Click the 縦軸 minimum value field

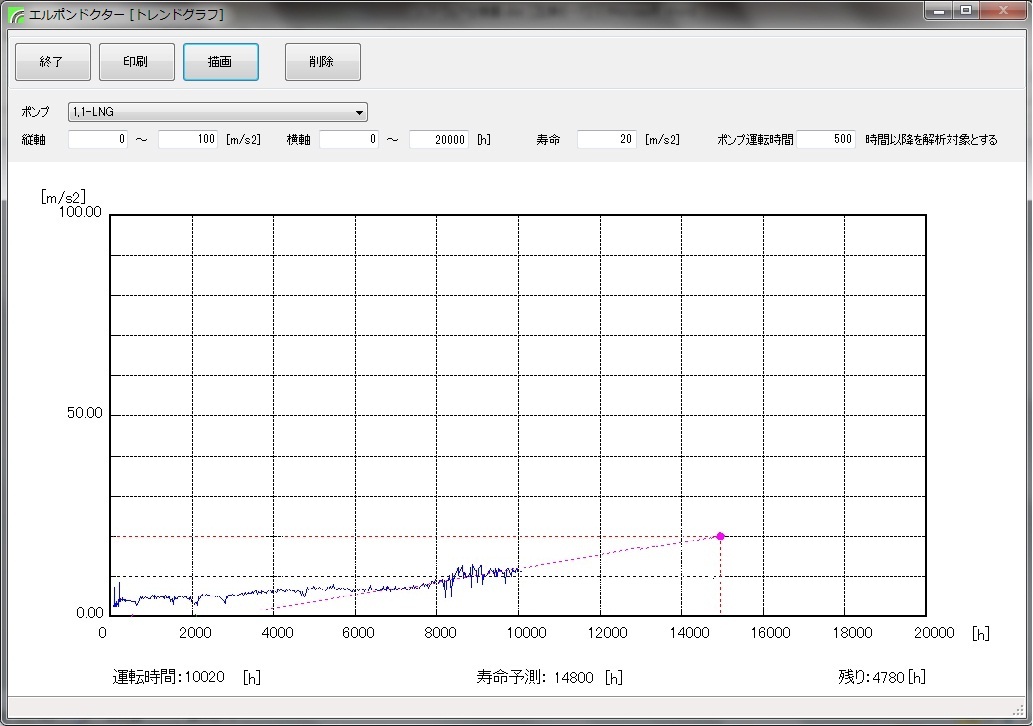point(98,140)
